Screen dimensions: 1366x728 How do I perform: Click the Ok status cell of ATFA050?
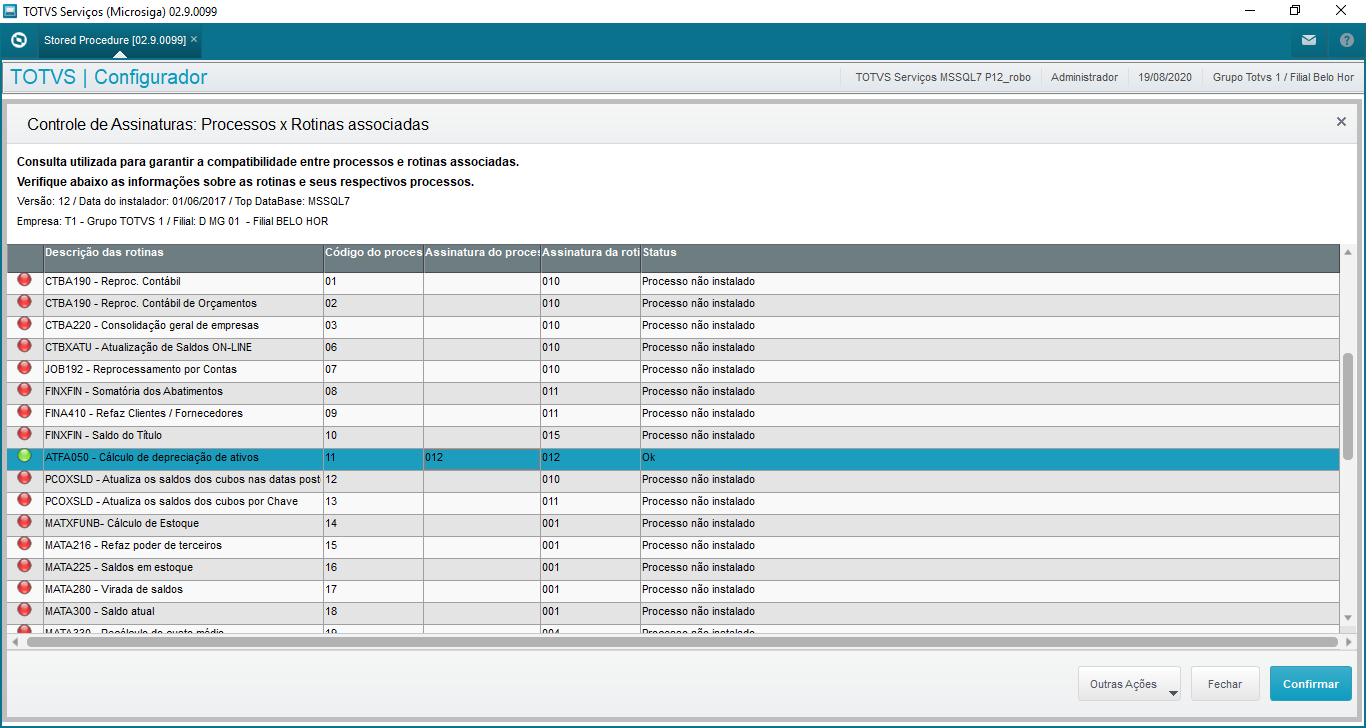click(990, 458)
